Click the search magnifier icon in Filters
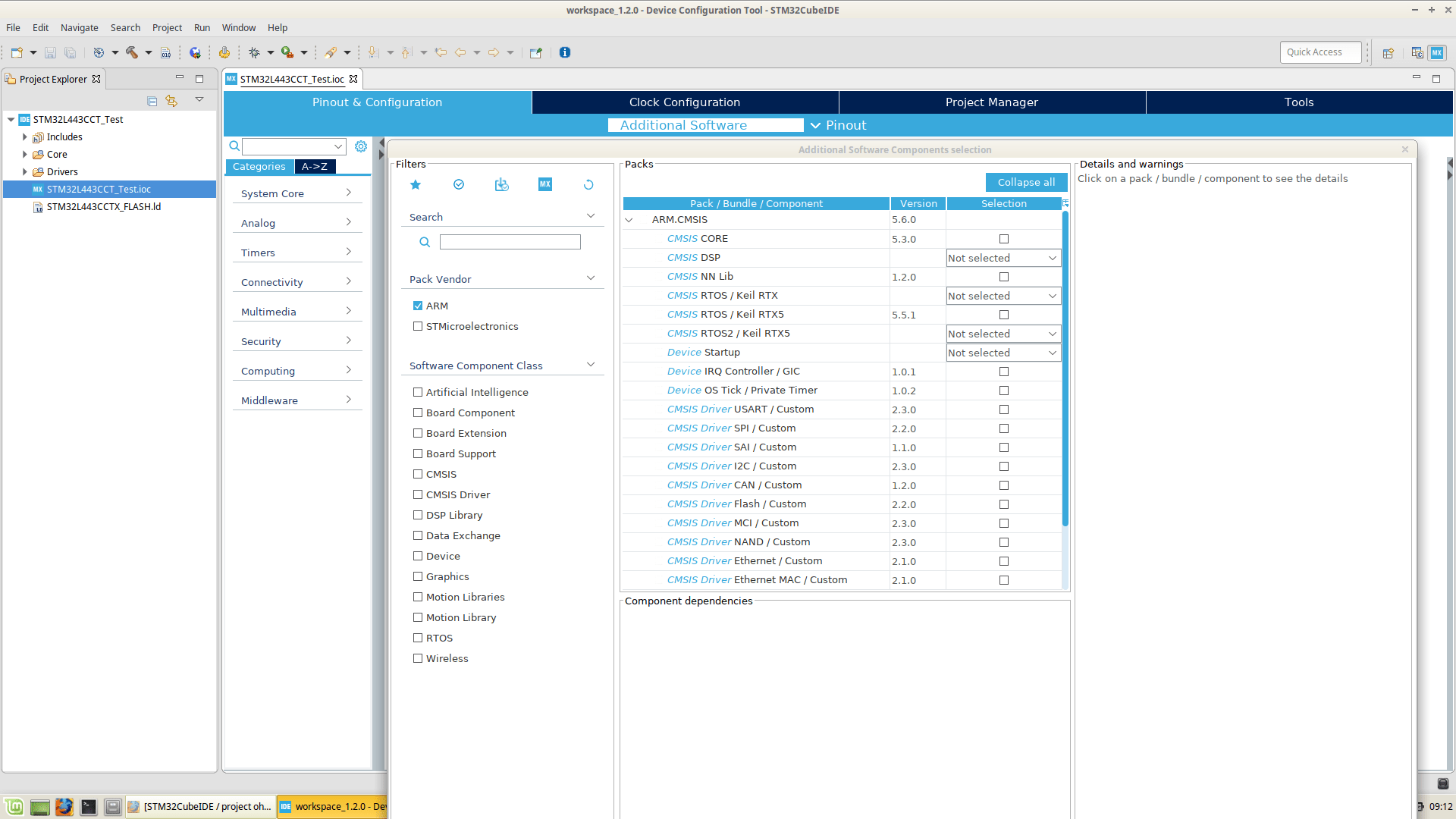The image size is (1456, 819). (x=425, y=242)
